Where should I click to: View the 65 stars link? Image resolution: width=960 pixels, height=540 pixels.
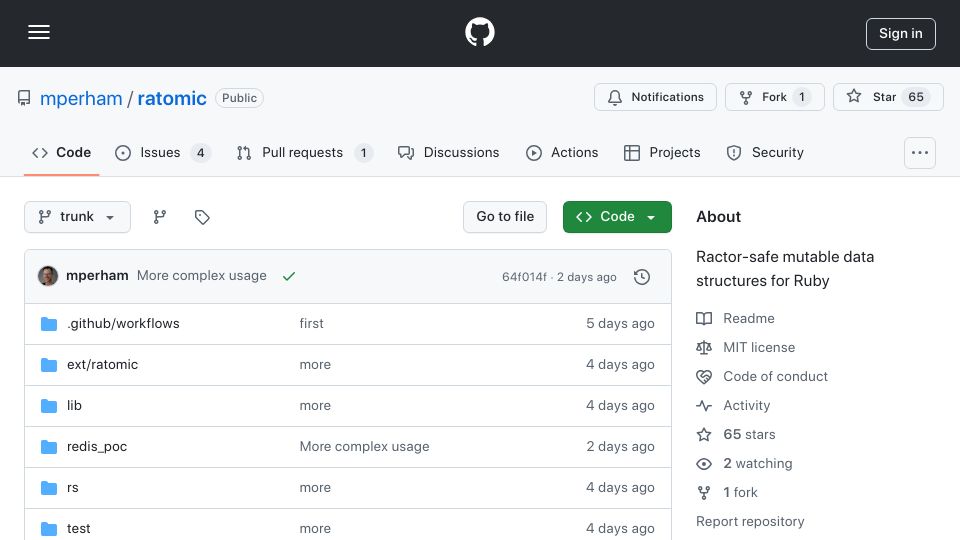749,434
